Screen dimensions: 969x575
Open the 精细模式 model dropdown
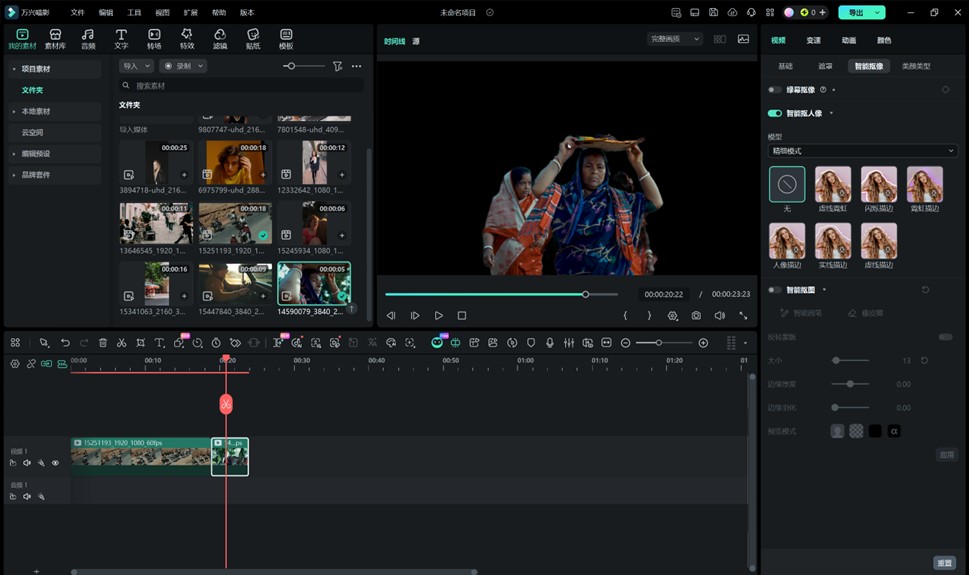(862, 151)
